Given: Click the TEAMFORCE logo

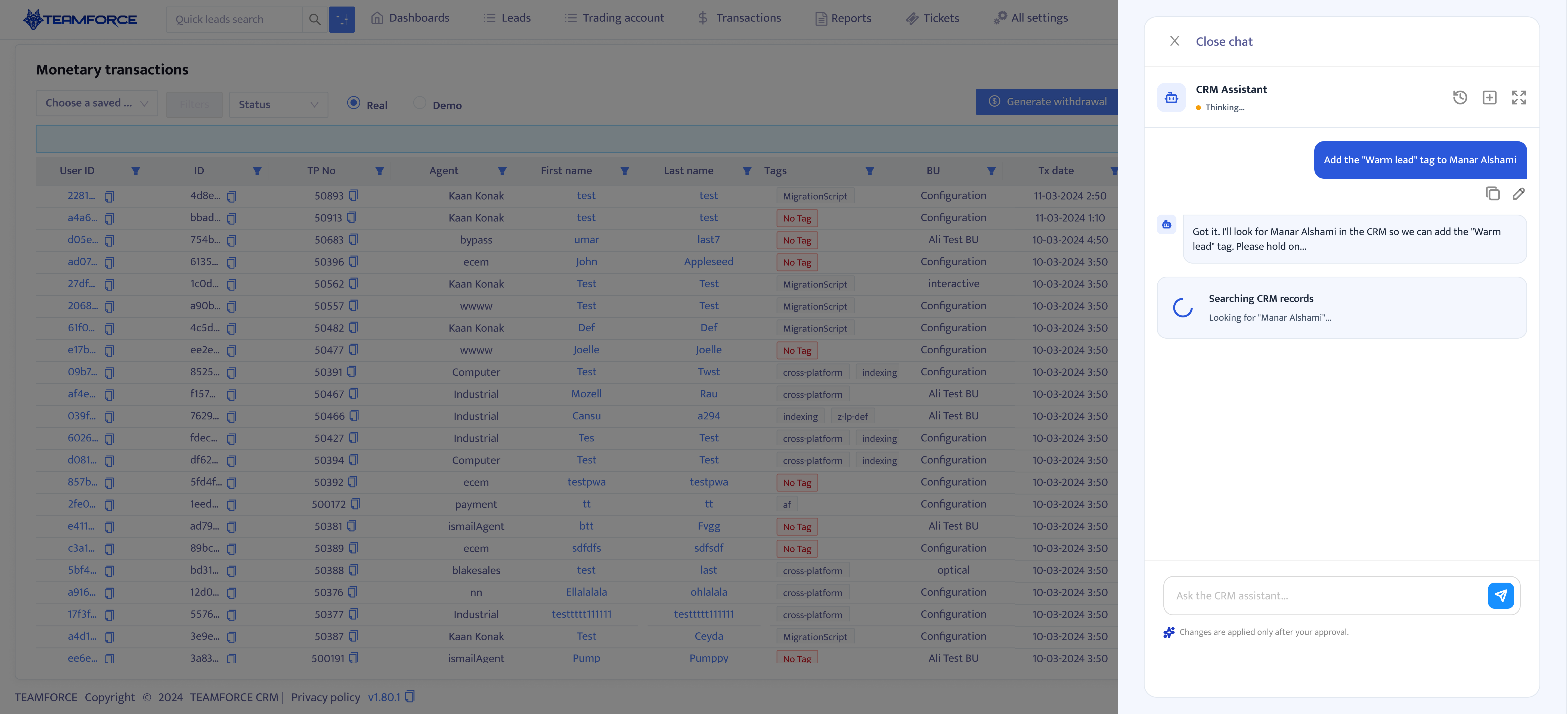Looking at the screenshot, I should click(80, 20).
